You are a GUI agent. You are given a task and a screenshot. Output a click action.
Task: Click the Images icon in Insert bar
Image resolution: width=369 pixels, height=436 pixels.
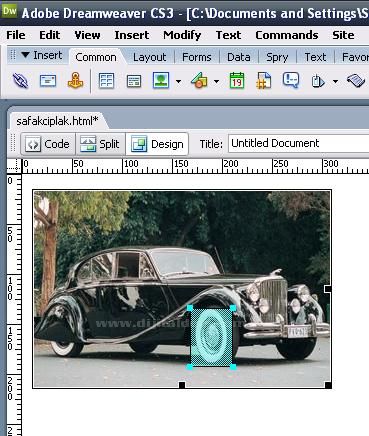161,80
